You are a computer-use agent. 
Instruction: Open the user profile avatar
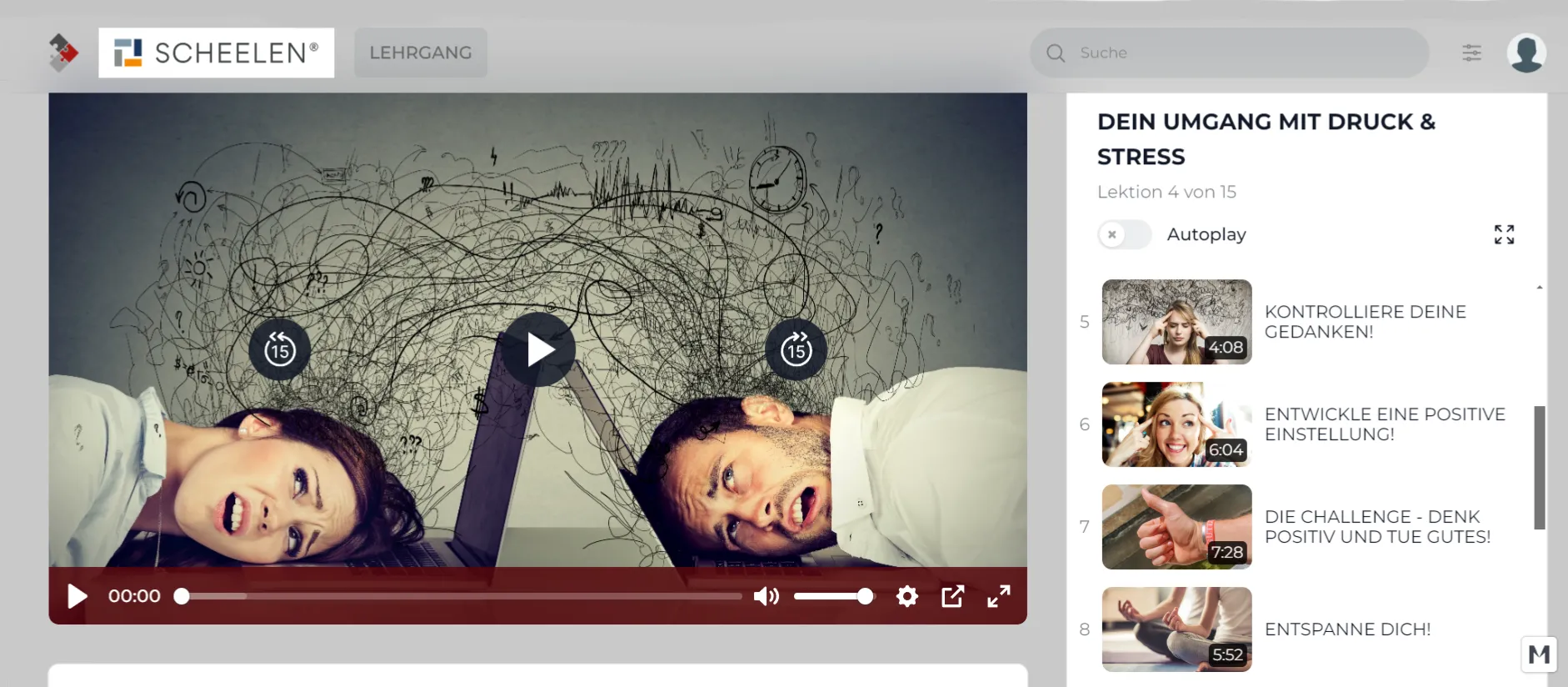[x=1526, y=53]
